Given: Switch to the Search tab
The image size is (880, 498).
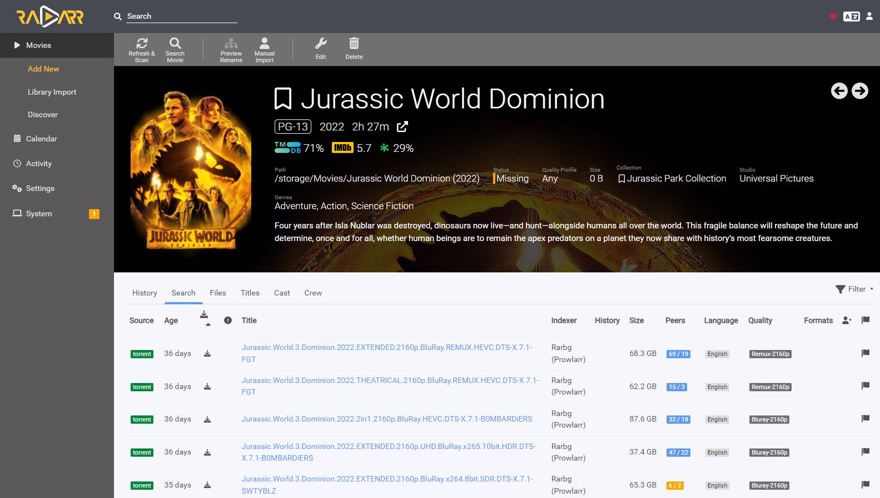Looking at the screenshot, I should point(183,293).
